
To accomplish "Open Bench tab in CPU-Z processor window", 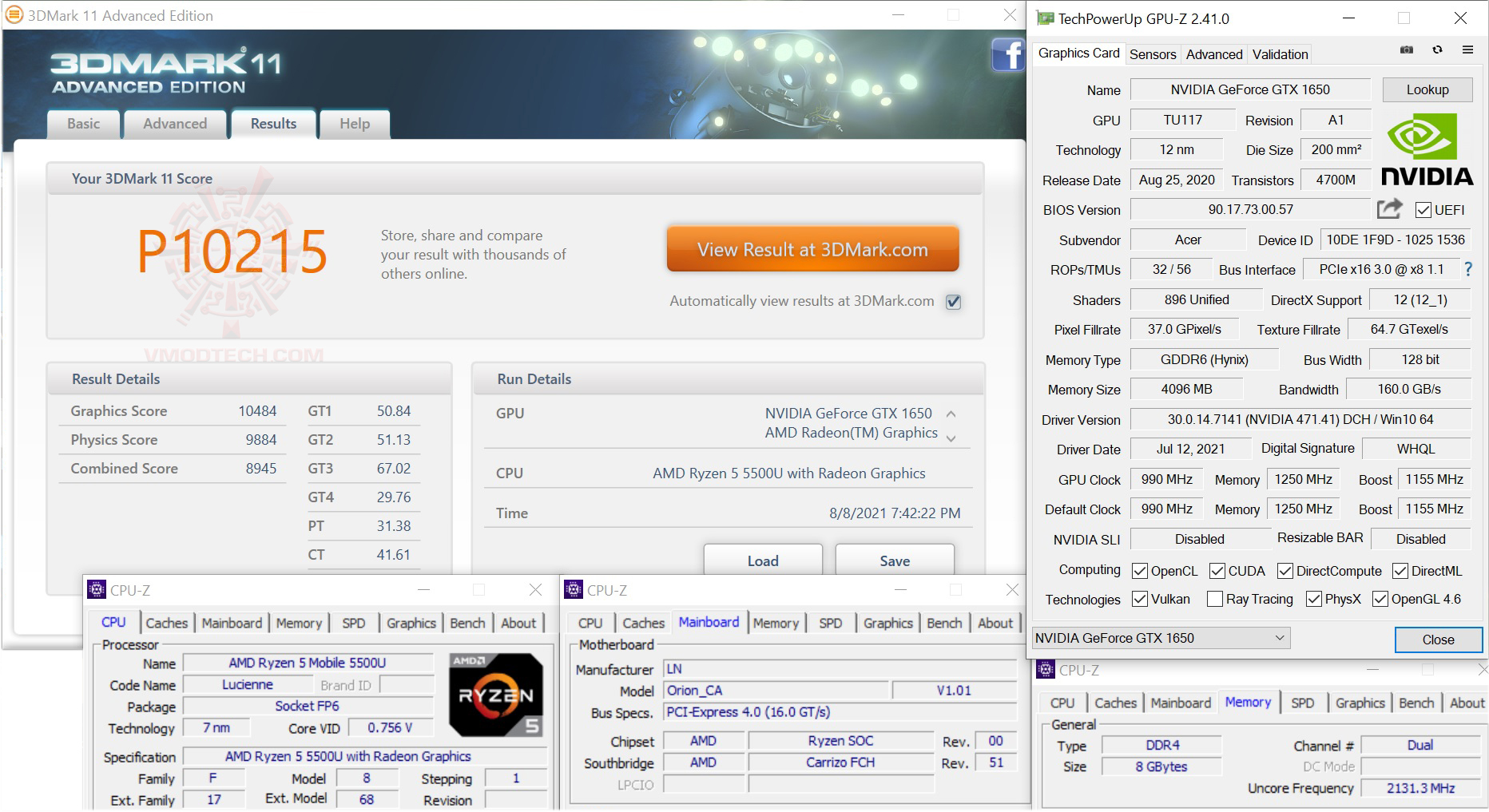I will click(x=467, y=623).
